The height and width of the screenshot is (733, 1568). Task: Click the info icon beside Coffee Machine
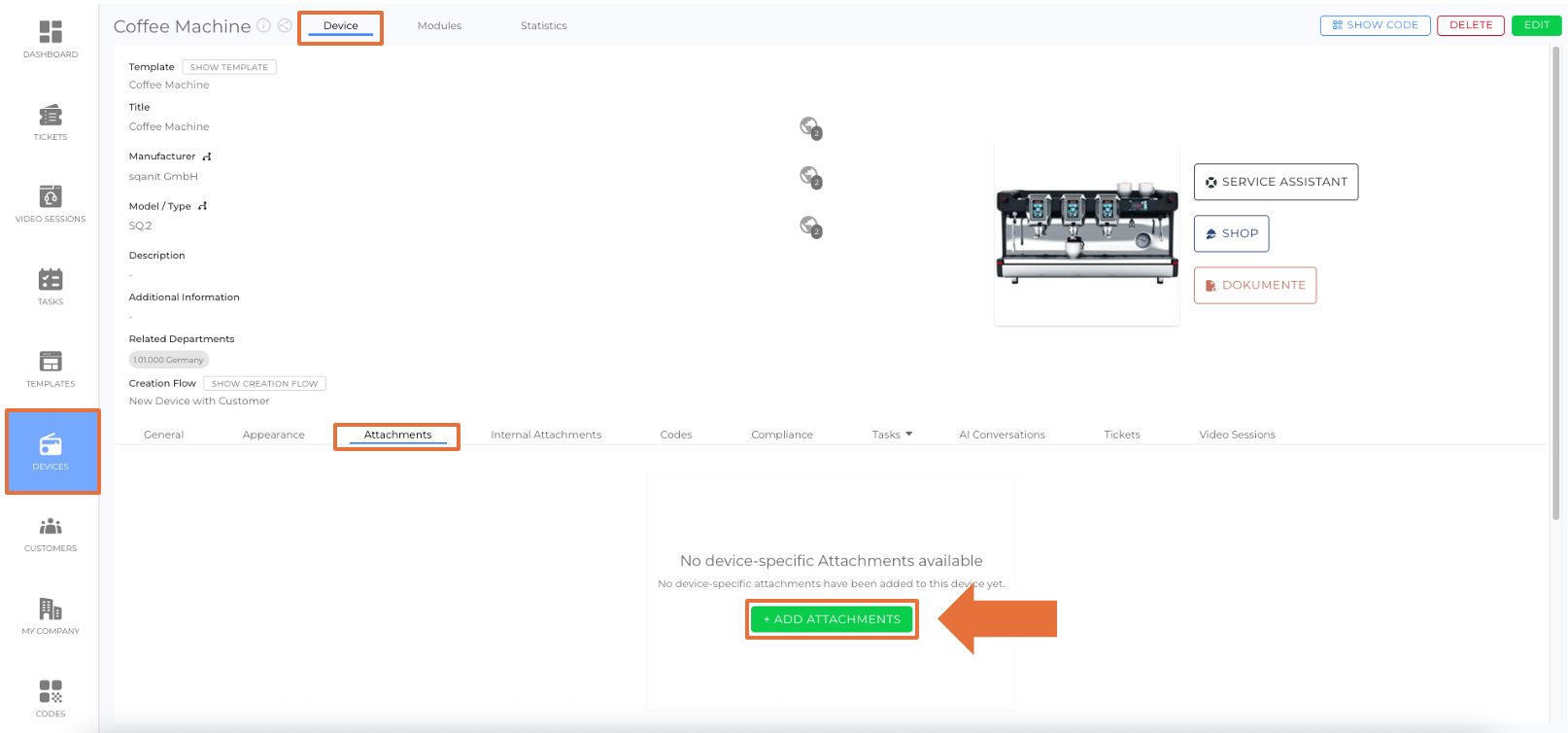click(x=263, y=26)
